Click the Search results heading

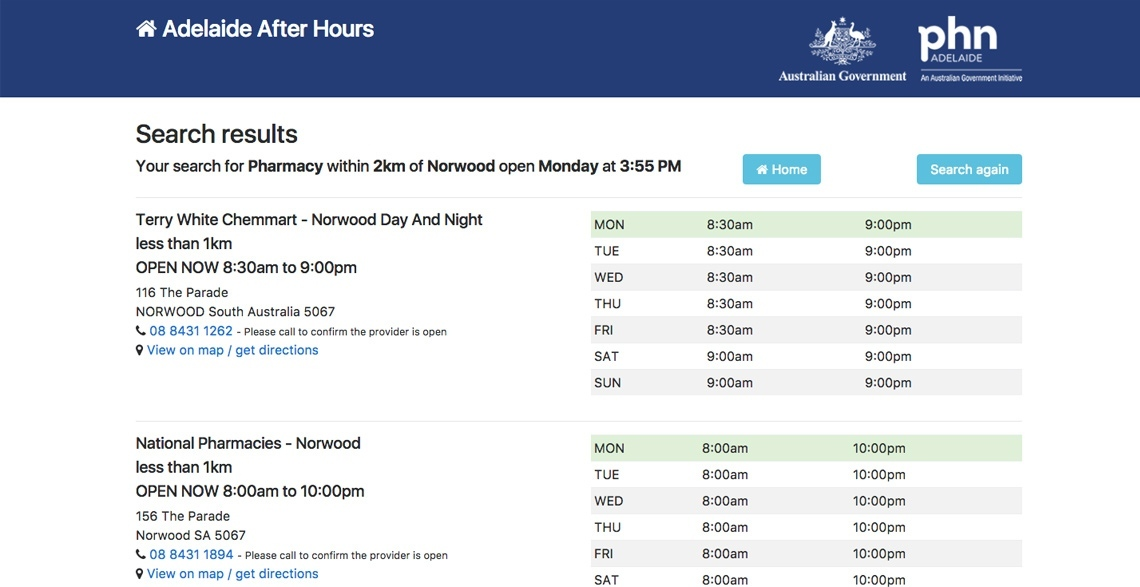216,133
